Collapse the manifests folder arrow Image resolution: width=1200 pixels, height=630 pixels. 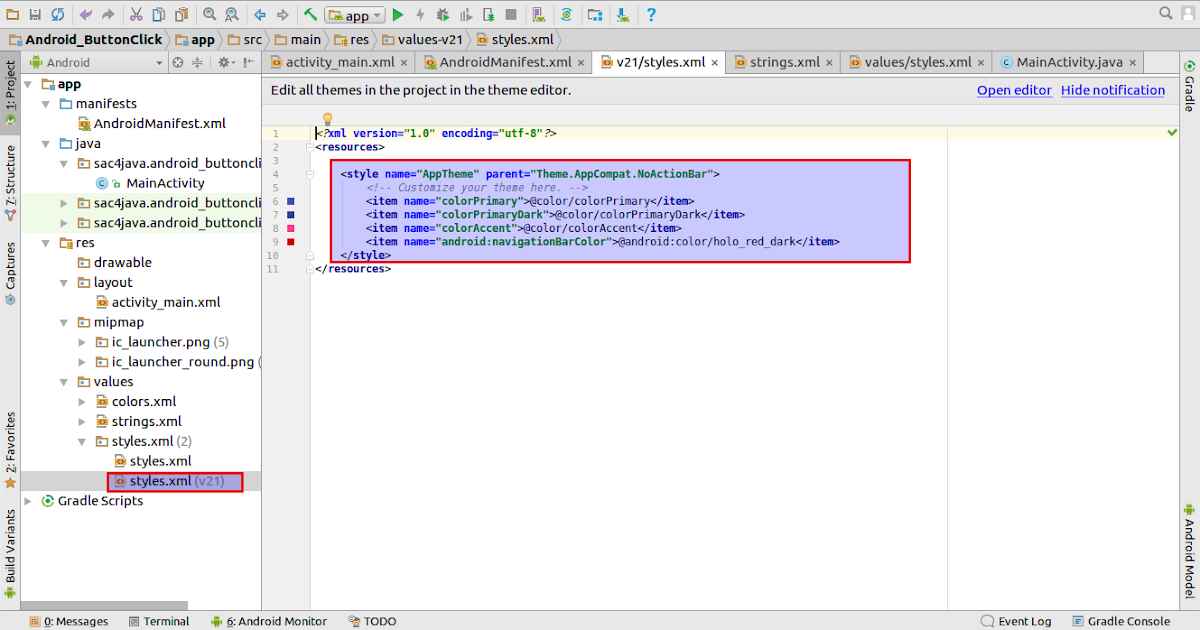coord(46,104)
